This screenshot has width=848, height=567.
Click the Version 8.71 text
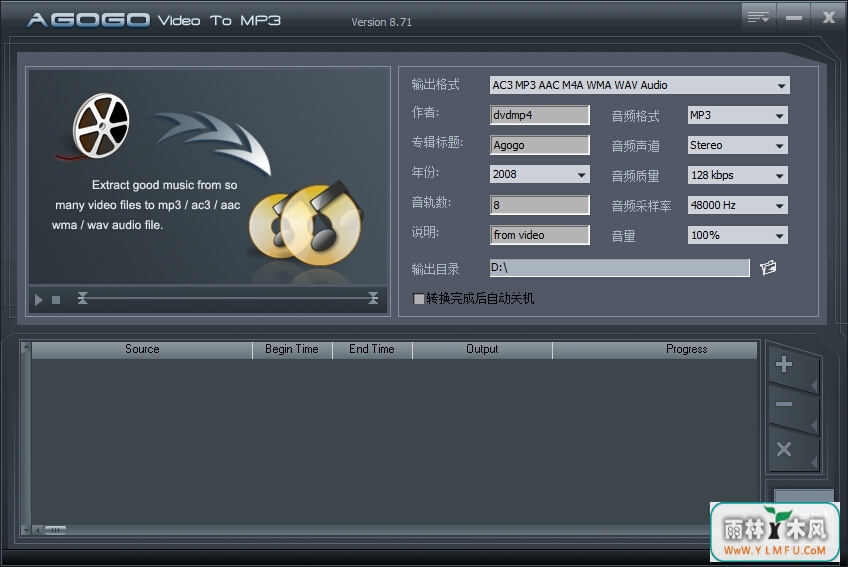point(381,22)
